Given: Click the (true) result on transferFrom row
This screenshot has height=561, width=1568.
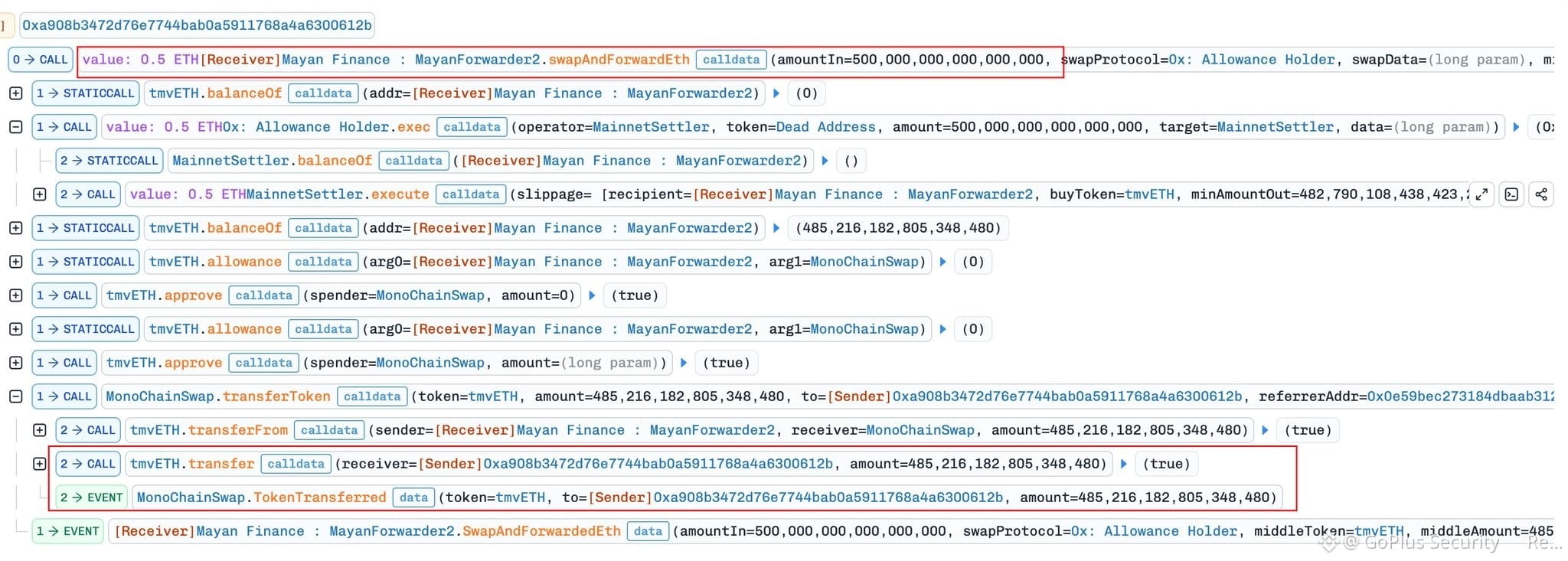Looking at the screenshot, I should coord(1308,430).
